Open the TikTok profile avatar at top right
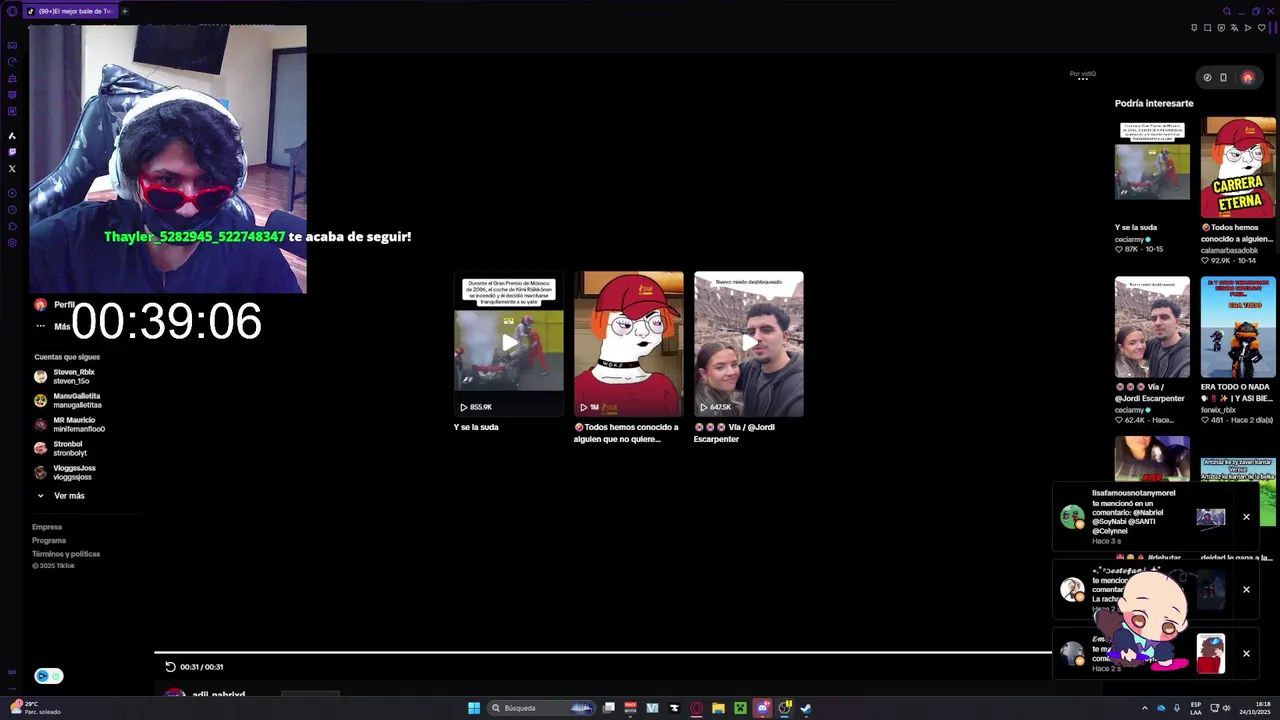The width and height of the screenshot is (1280, 720). pyautogui.click(x=1247, y=77)
